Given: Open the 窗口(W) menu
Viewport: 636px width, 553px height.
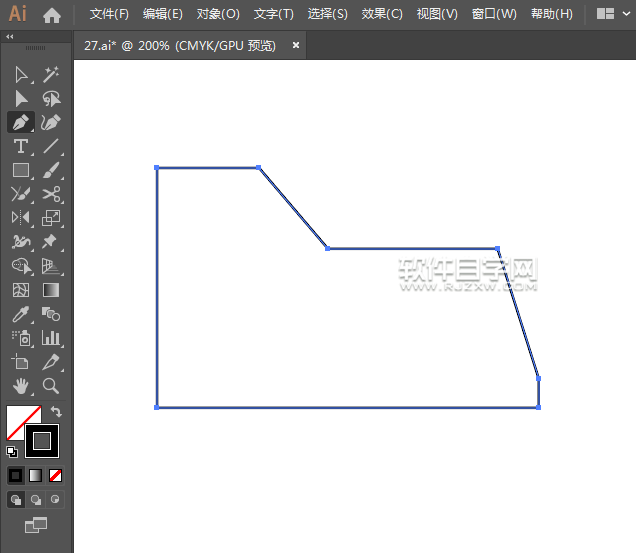Looking at the screenshot, I should click(494, 14).
